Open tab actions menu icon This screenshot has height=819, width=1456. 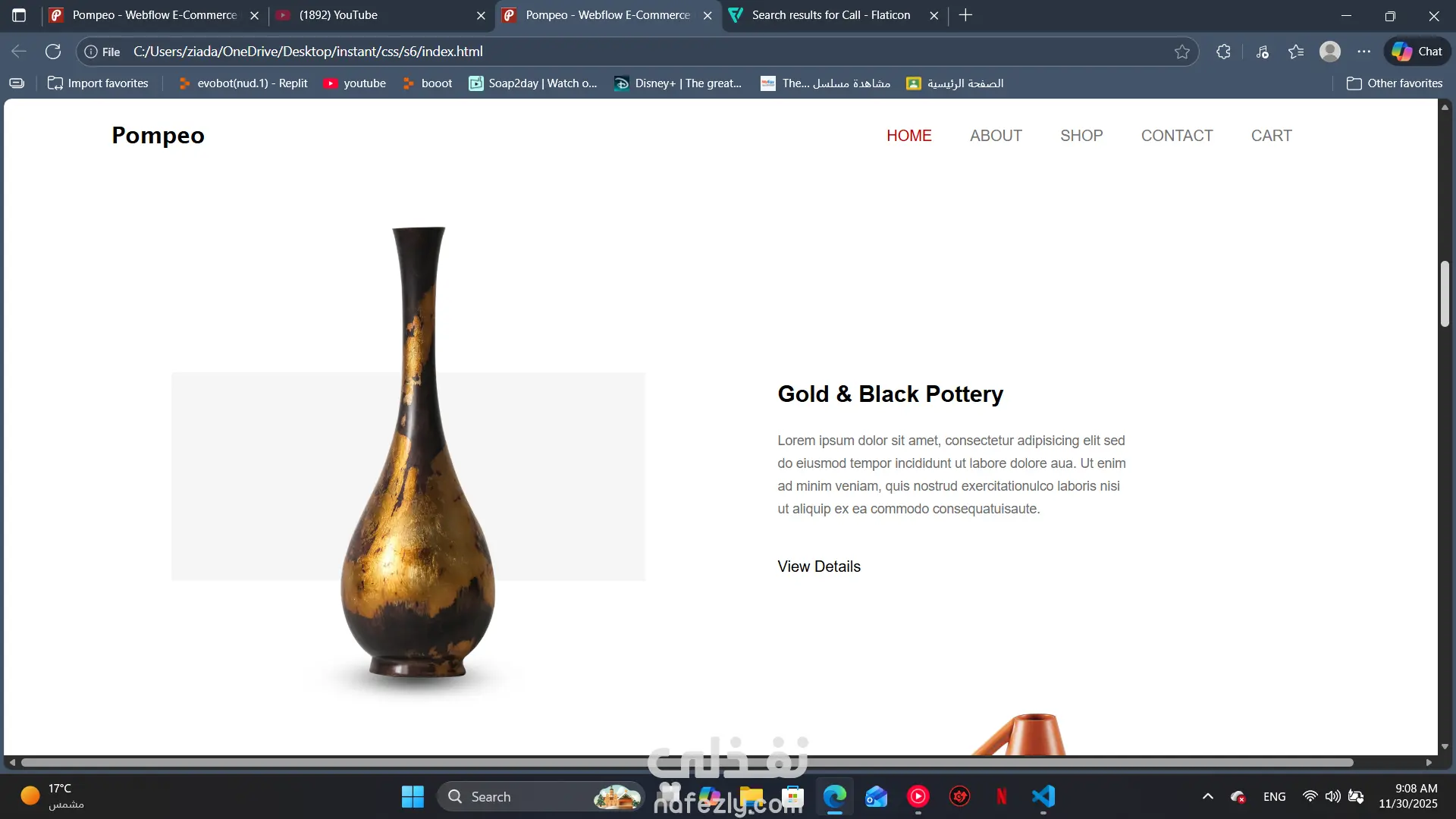tap(19, 15)
